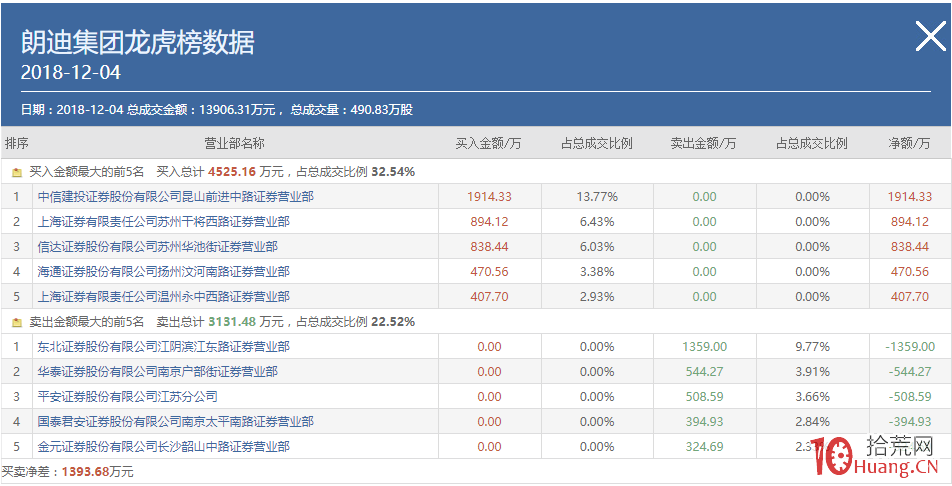Click the 买卖净差 1393.68万元 footer
952x486 pixels.
tap(67, 471)
